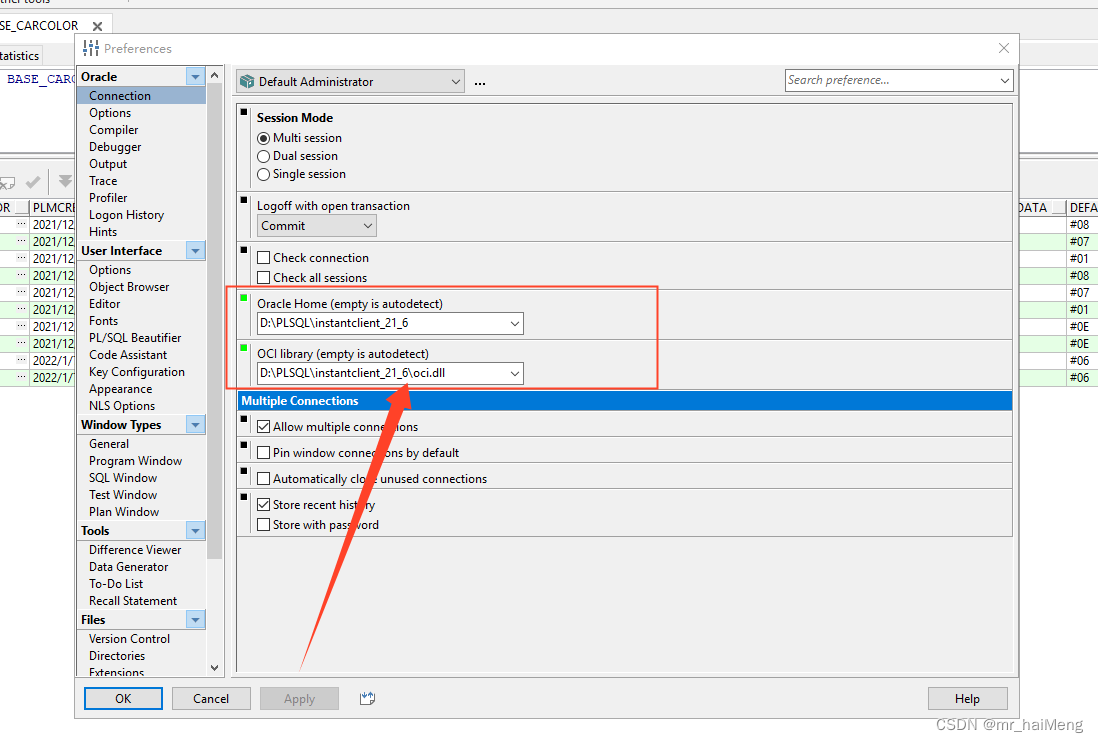This screenshot has width=1098, height=743.
Task: Open the Oracle Home path dropdown
Action: (x=515, y=324)
